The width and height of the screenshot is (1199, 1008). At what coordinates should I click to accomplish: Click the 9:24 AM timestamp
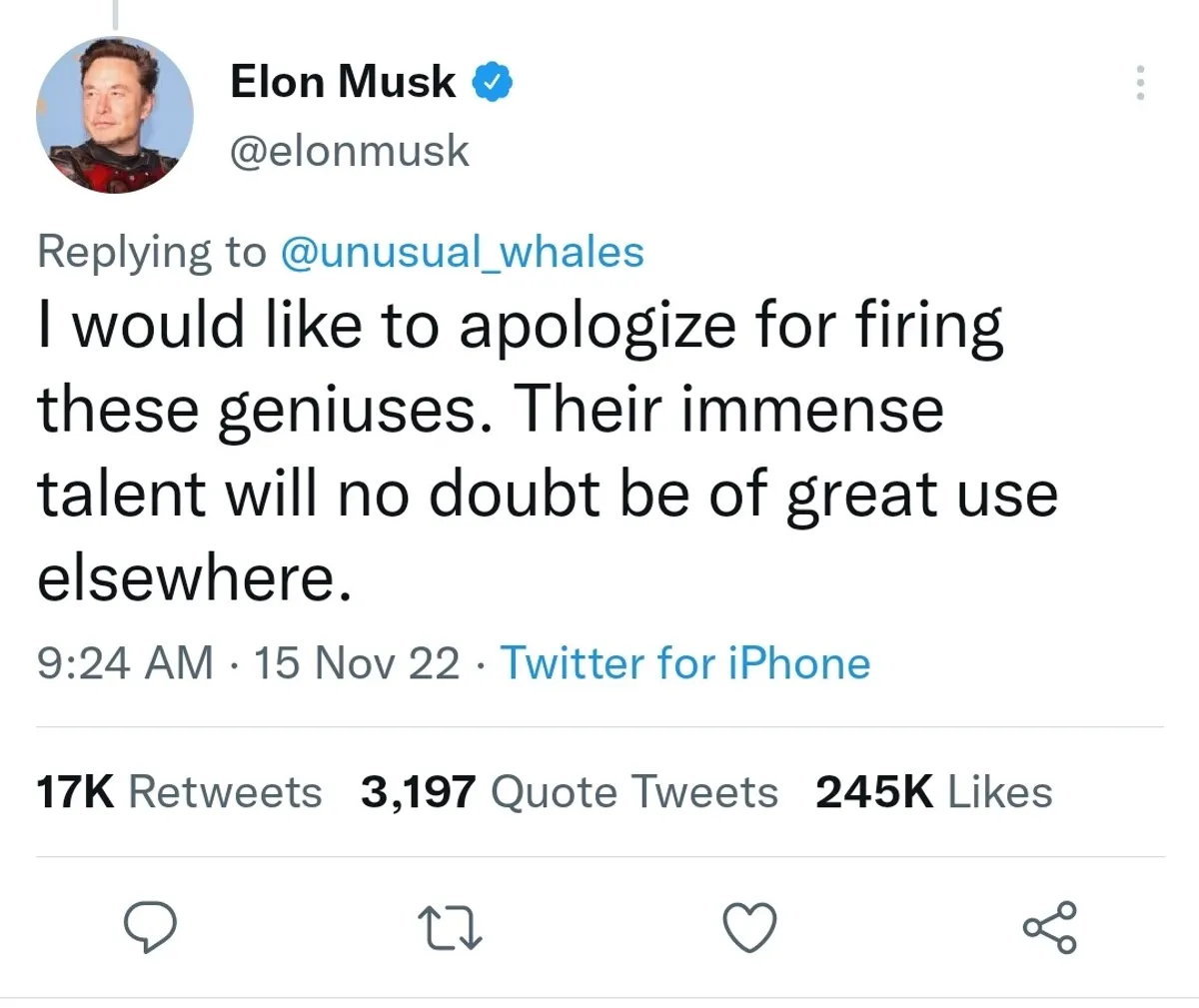(x=125, y=663)
